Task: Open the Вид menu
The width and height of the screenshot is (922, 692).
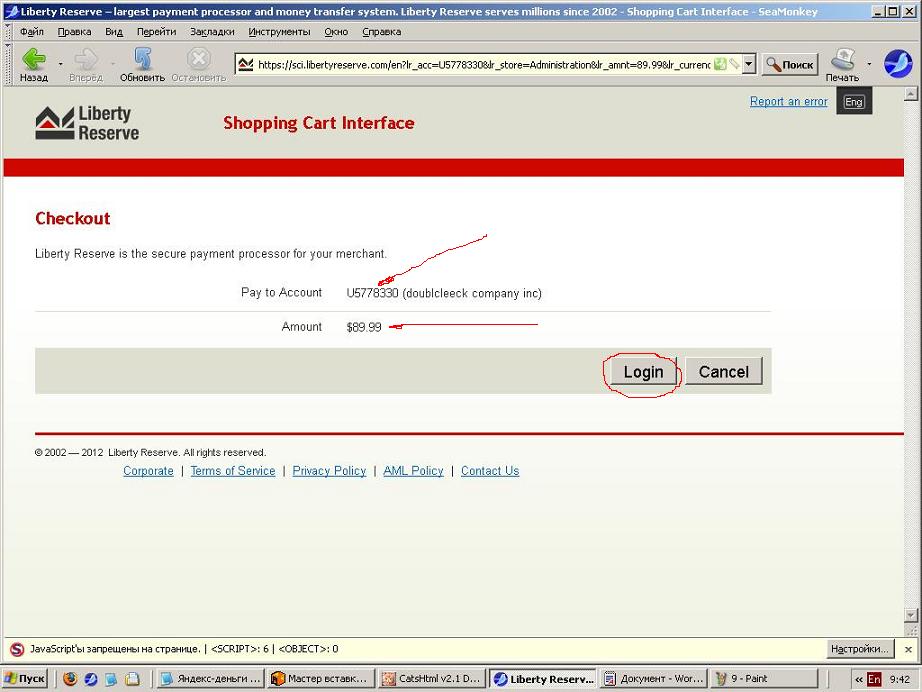Action: click(x=114, y=32)
